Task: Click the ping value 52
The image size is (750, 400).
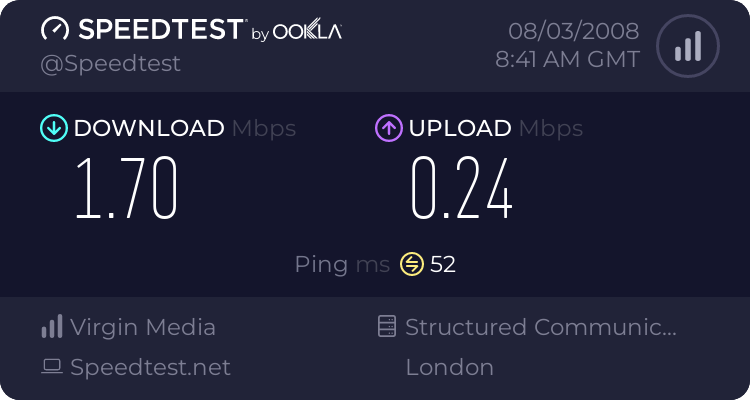Action: (443, 264)
